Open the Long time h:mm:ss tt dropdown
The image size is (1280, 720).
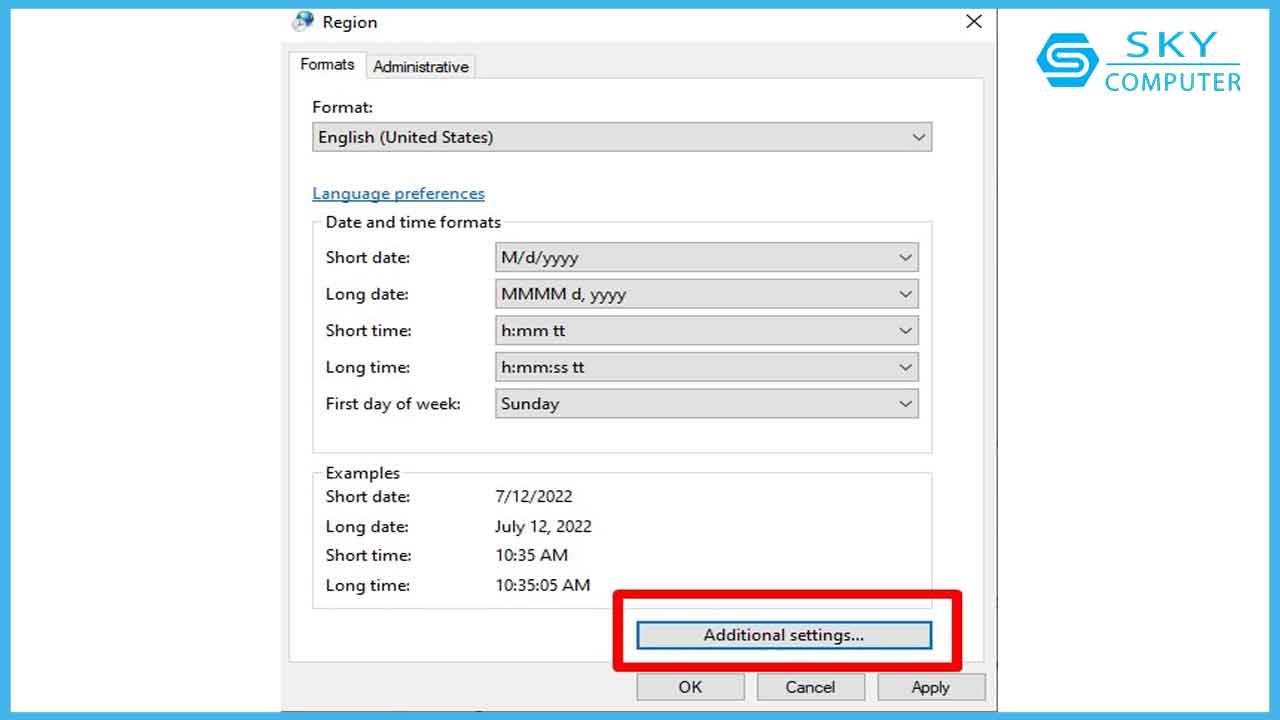click(706, 367)
